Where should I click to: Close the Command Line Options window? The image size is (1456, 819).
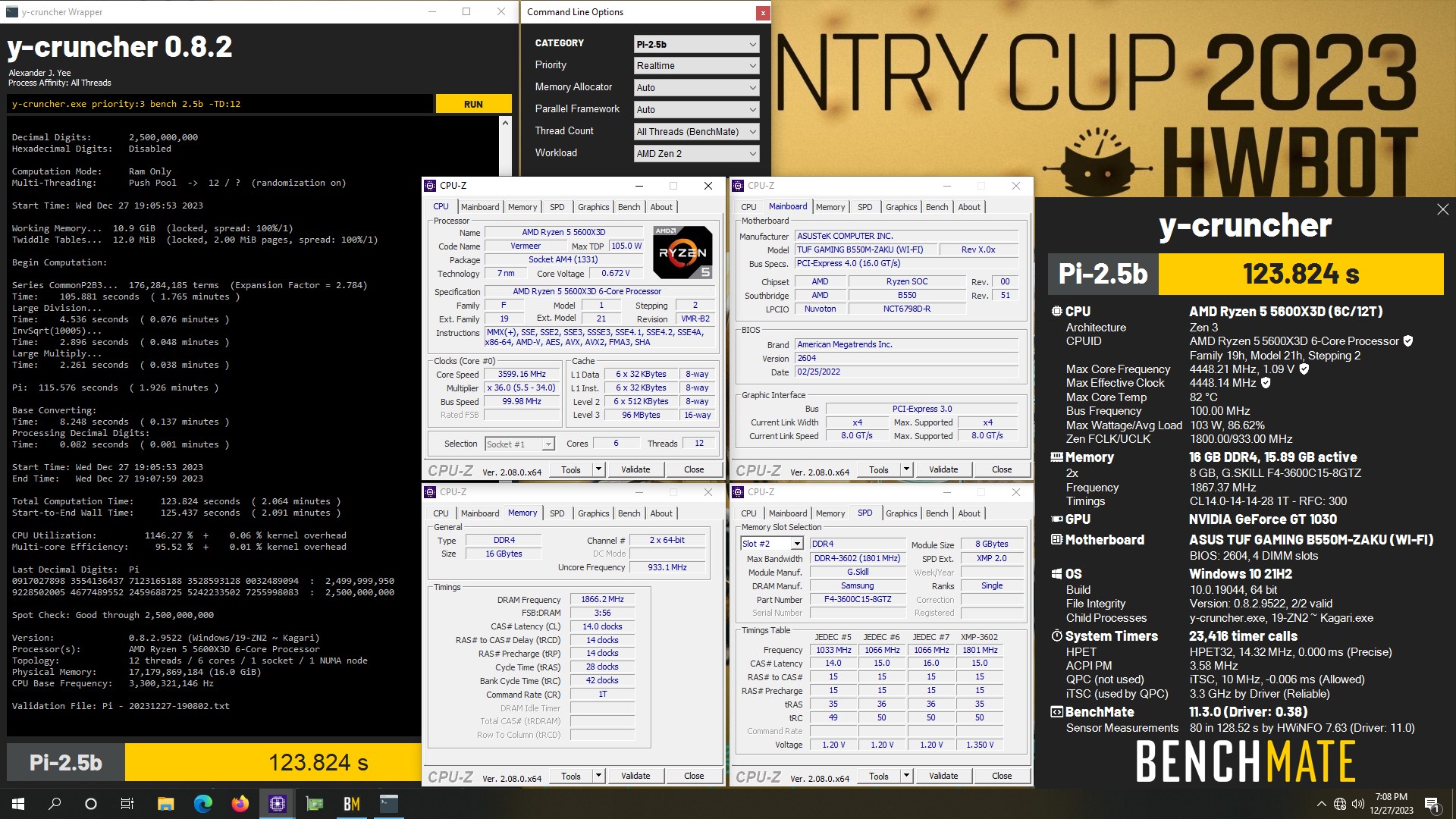click(762, 12)
